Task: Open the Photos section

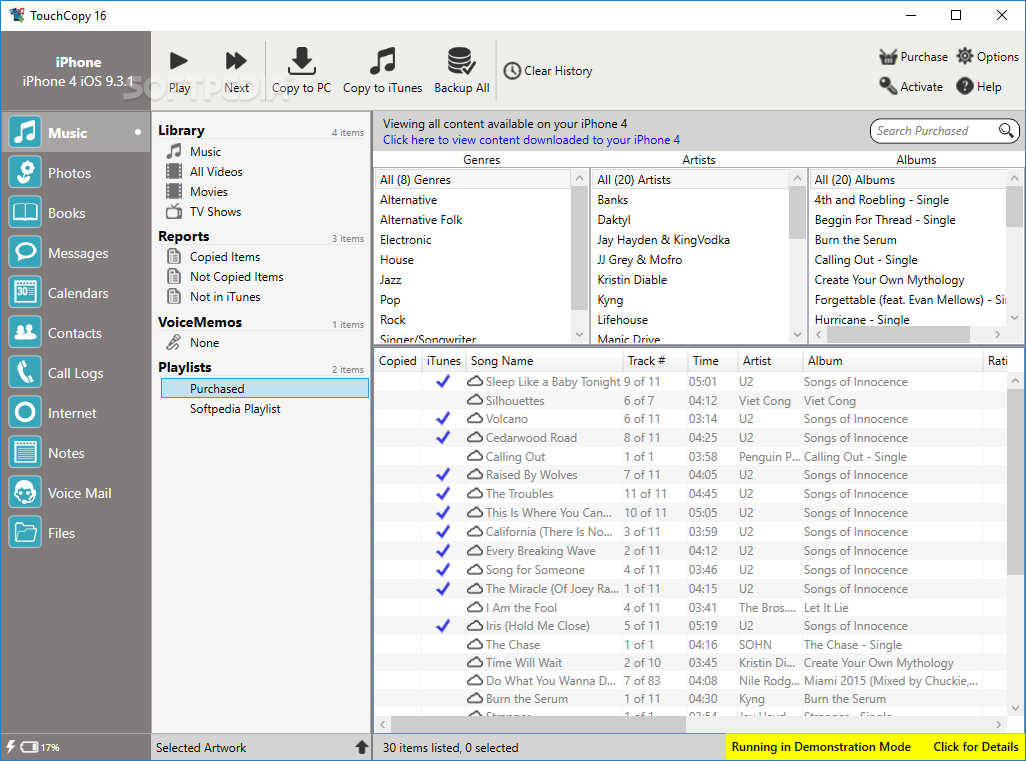Action: (75, 173)
